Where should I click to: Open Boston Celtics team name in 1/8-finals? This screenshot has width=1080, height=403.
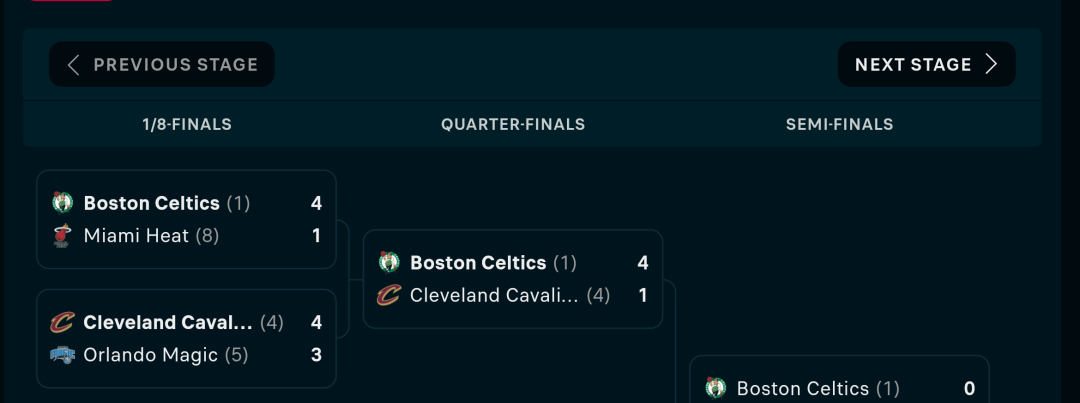(x=152, y=203)
